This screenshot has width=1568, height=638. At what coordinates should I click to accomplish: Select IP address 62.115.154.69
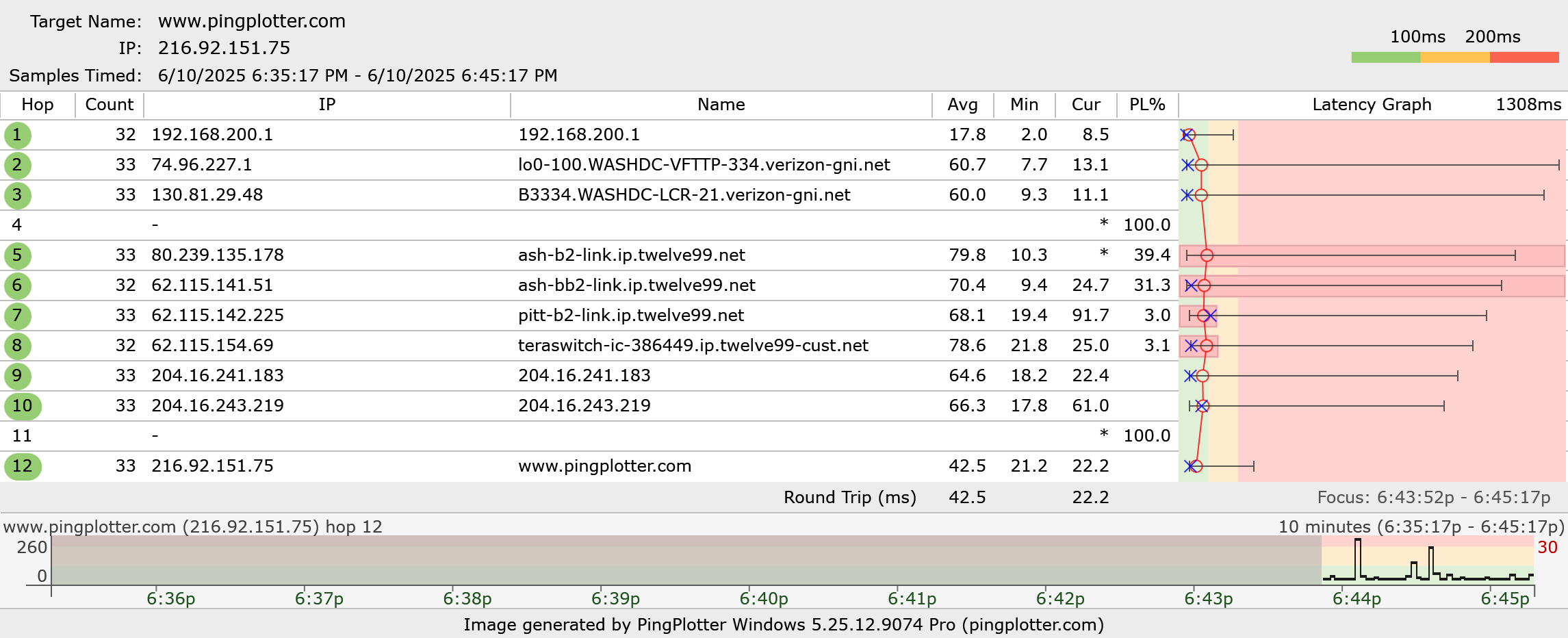tap(212, 346)
